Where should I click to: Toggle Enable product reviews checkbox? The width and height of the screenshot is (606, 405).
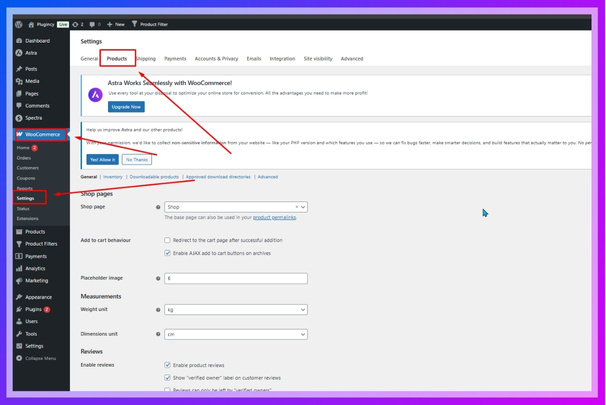point(167,365)
